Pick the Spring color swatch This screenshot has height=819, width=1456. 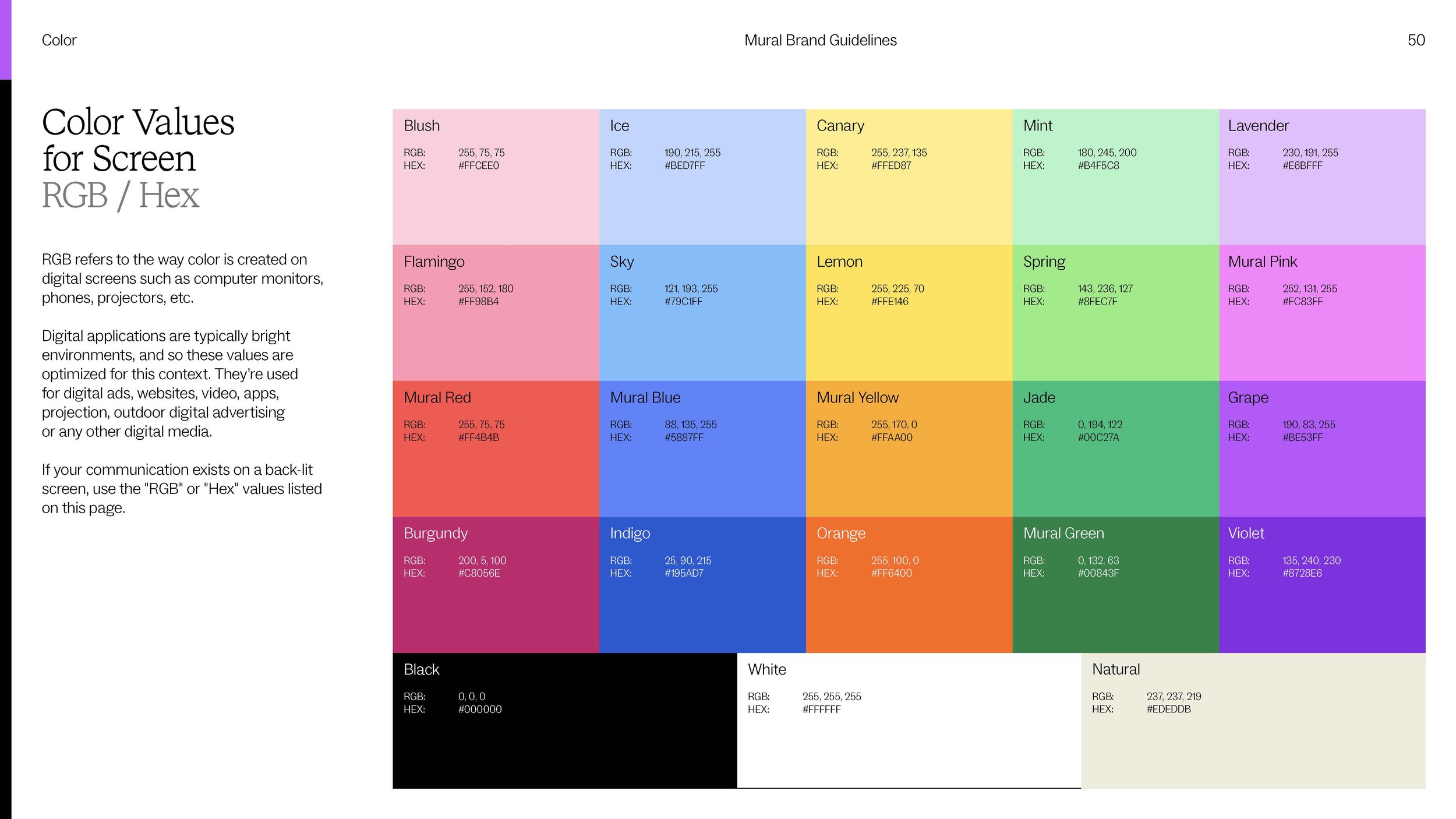tap(1116, 313)
